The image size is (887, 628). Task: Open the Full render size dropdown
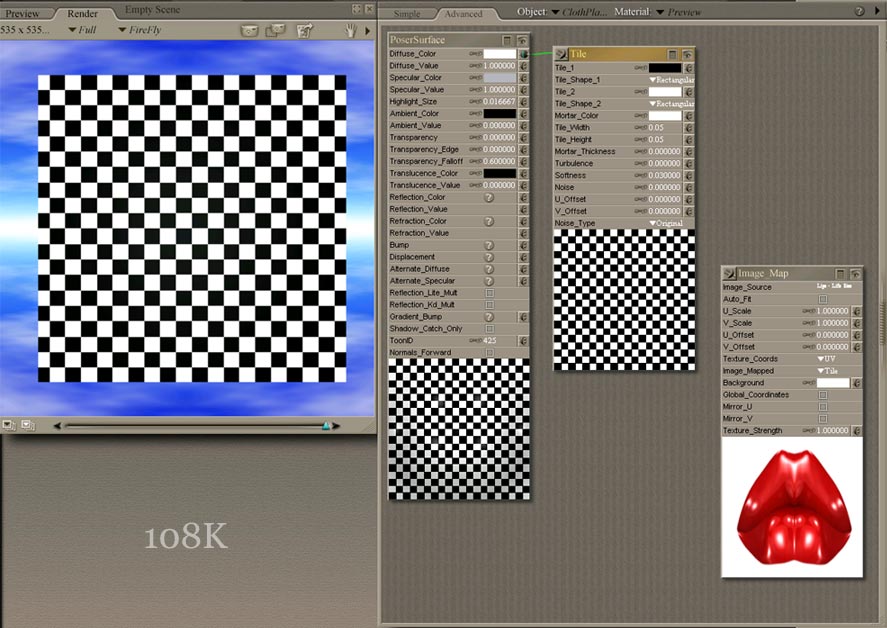click(x=82, y=30)
